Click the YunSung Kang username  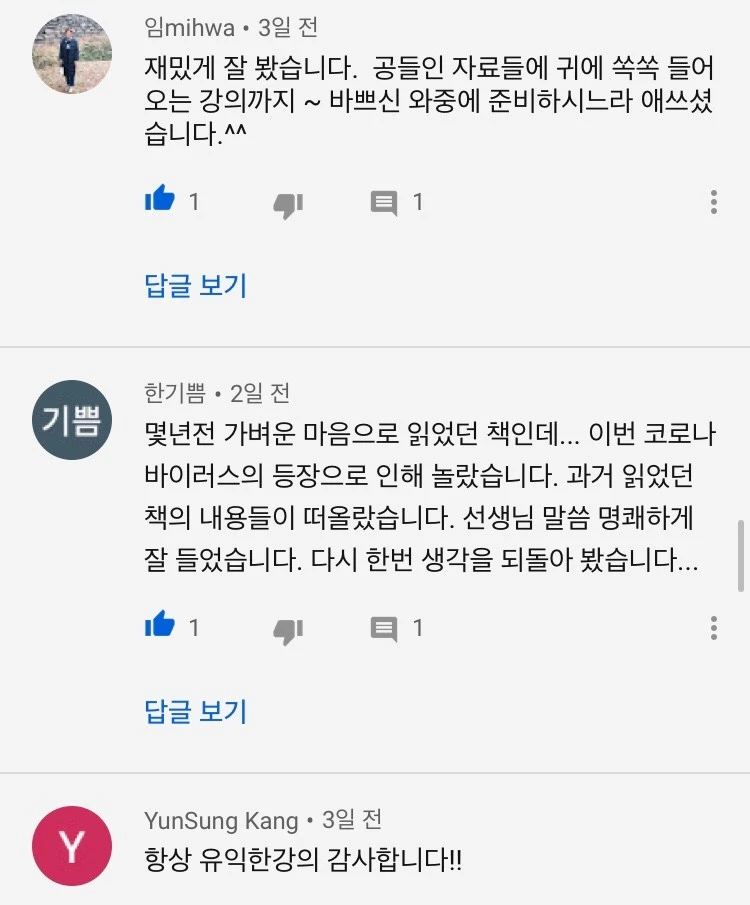click(221, 820)
